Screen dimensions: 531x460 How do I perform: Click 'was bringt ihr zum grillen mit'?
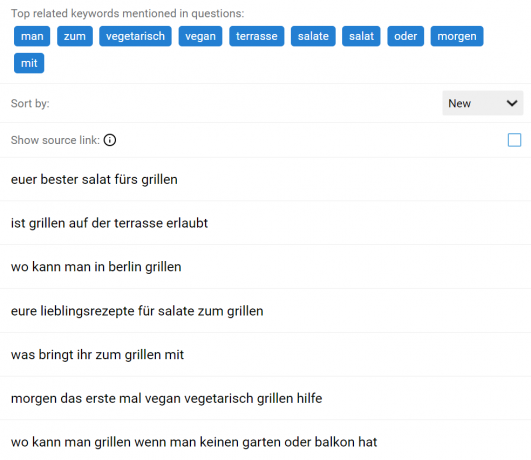pos(266,355)
